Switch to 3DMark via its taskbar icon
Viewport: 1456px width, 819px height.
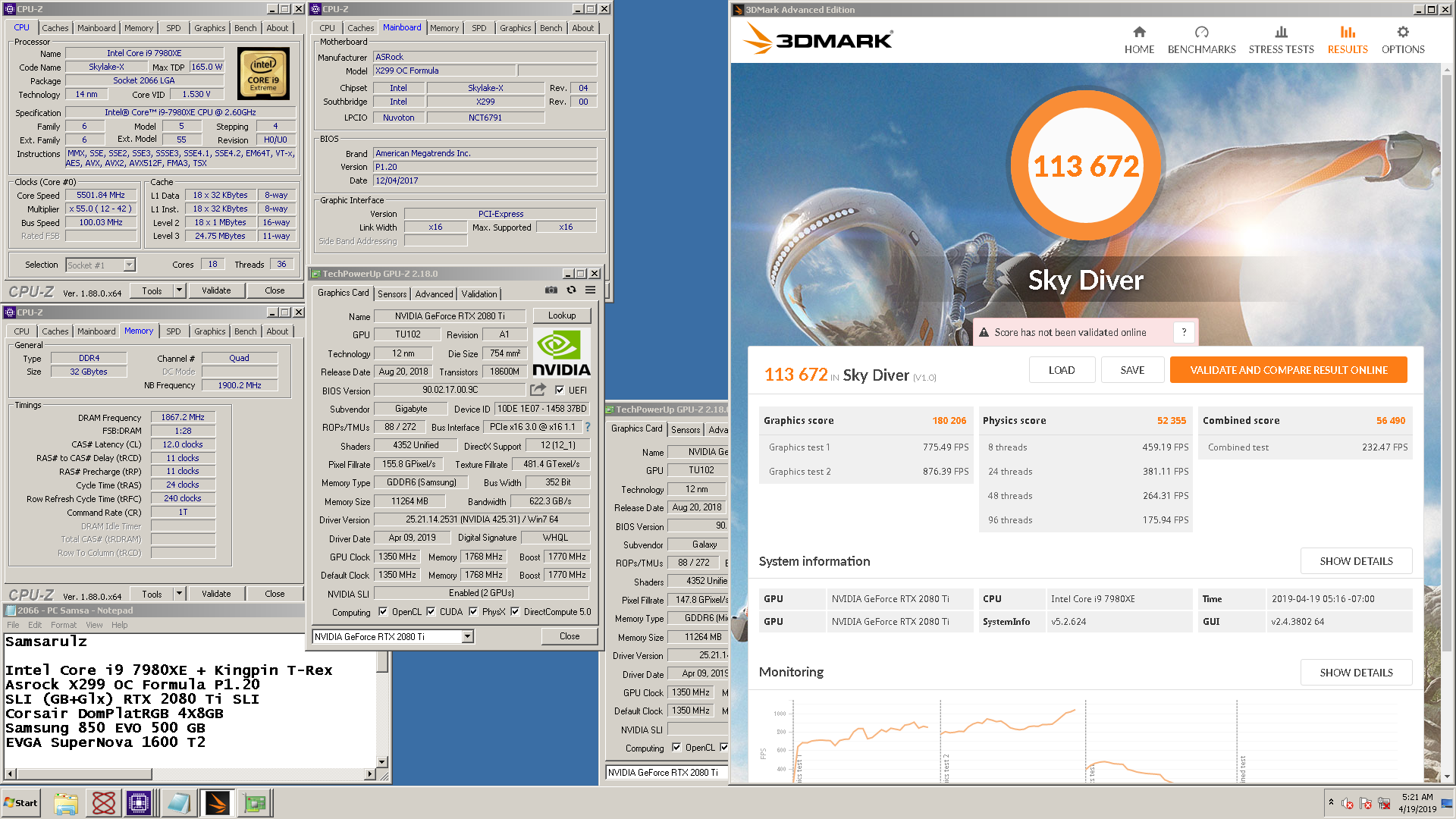(217, 803)
